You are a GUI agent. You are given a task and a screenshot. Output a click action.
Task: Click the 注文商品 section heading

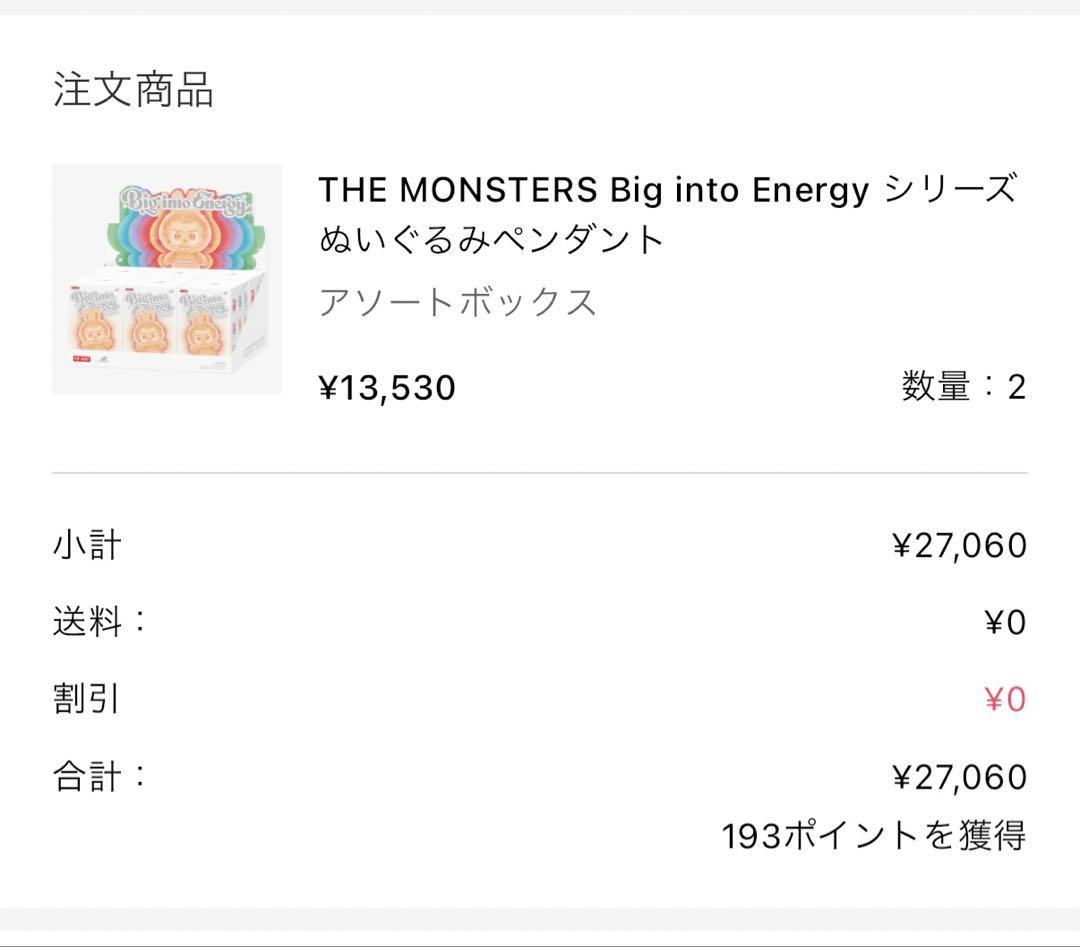(133, 90)
